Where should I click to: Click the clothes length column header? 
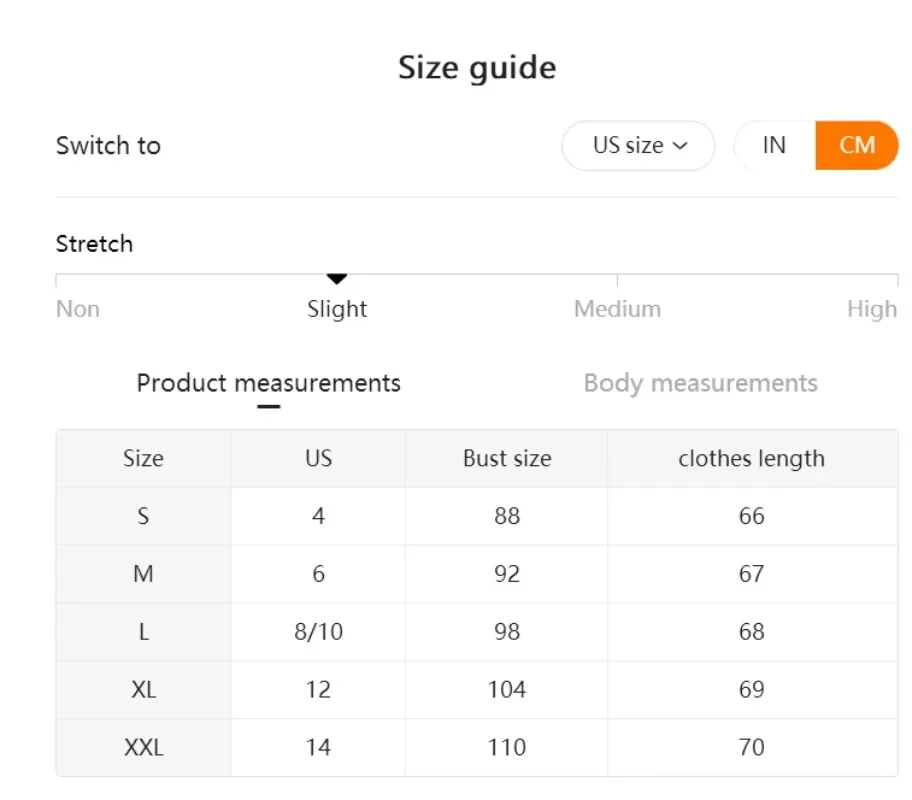(x=751, y=459)
